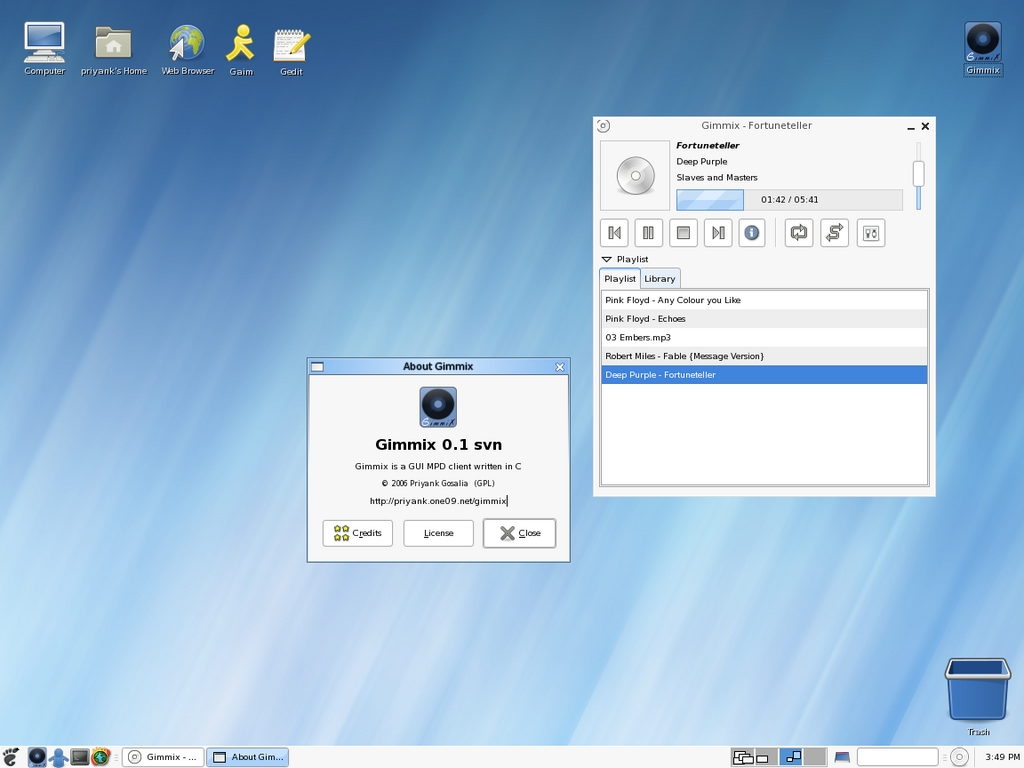The image size is (1024, 768).
Task: Open Gimmix preferences button
Action: point(871,233)
